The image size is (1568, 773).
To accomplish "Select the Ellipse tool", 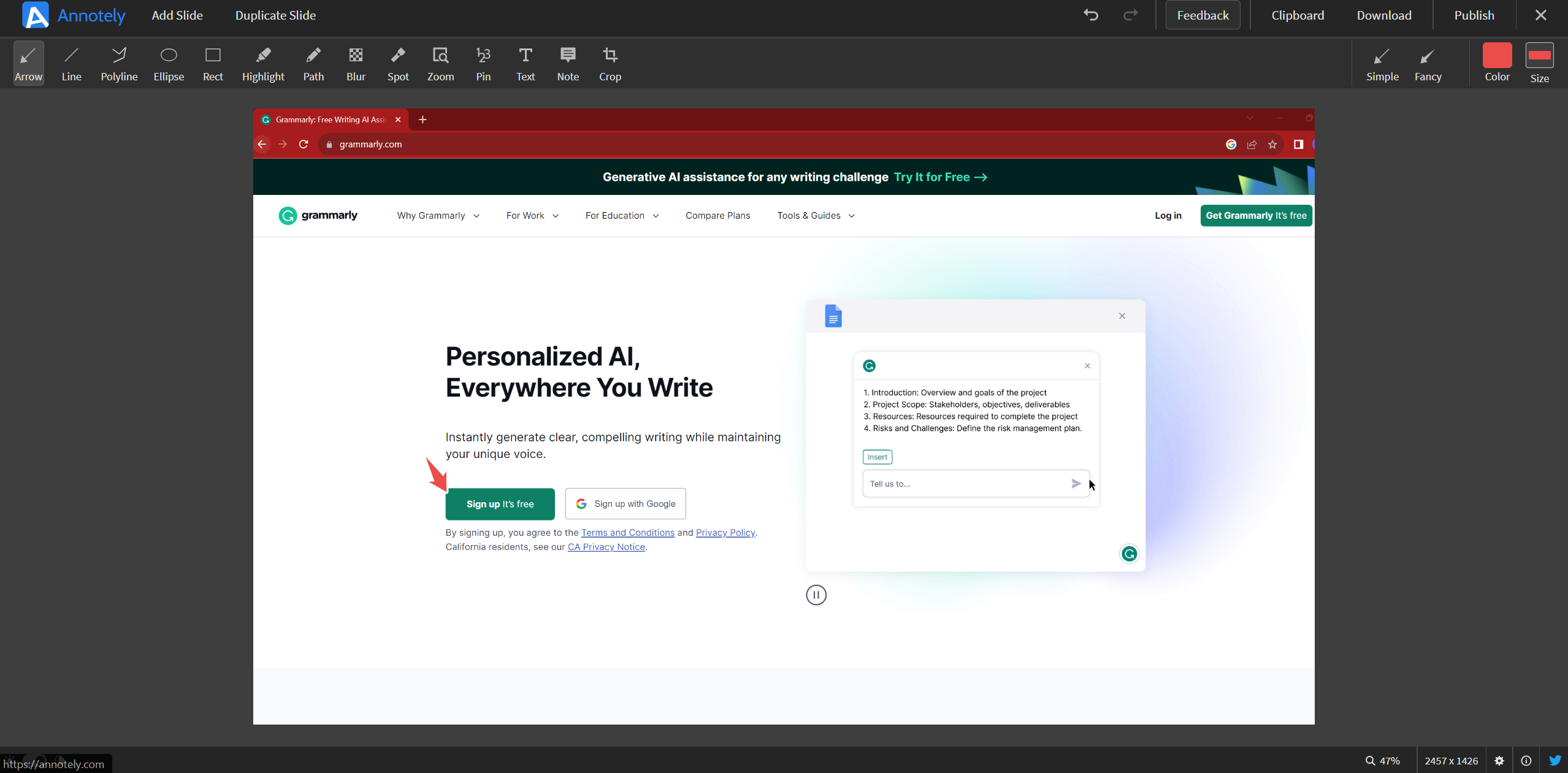I will pyautogui.click(x=169, y=64).
